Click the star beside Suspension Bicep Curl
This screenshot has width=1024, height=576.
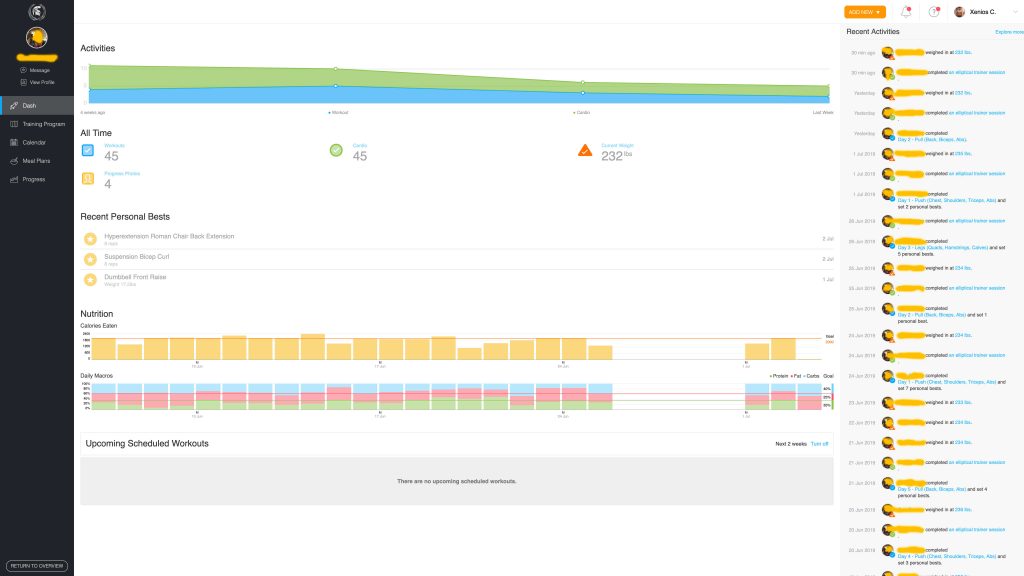(x=90, y=259)
